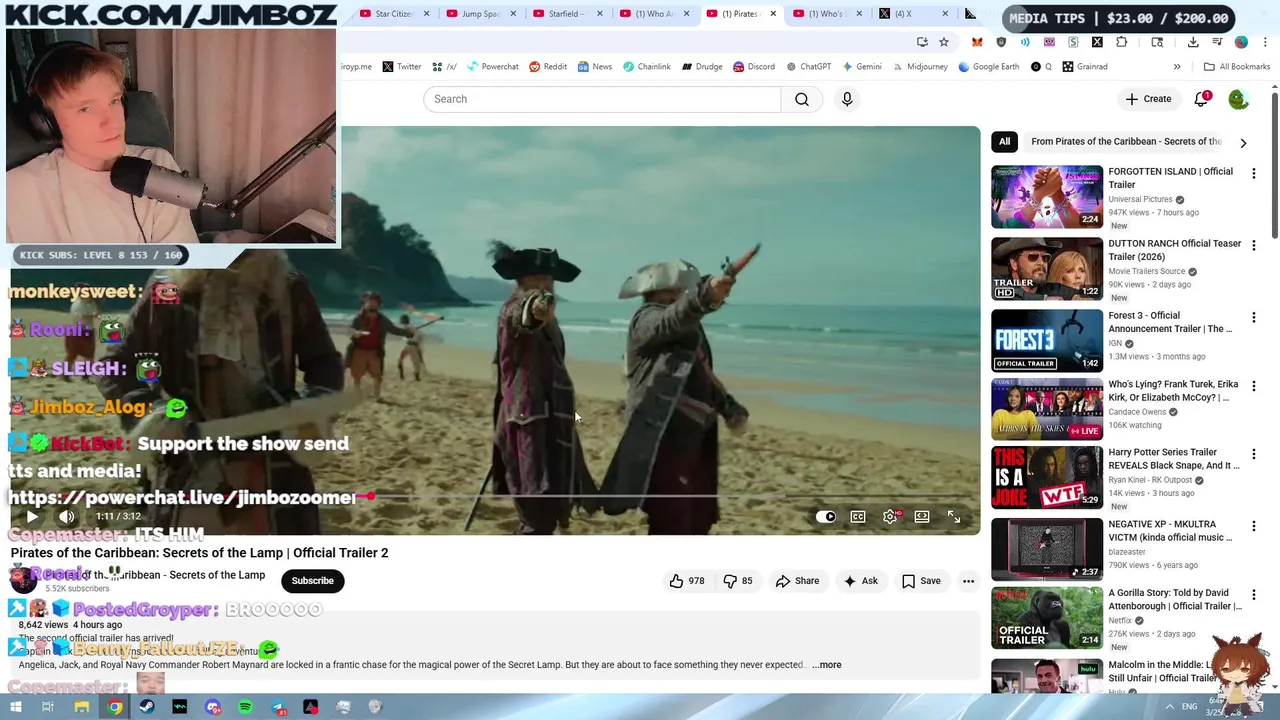Open the ChatGPT bookmark
The height and width of the screenshot is (720, 1280).
click(808, 67)
